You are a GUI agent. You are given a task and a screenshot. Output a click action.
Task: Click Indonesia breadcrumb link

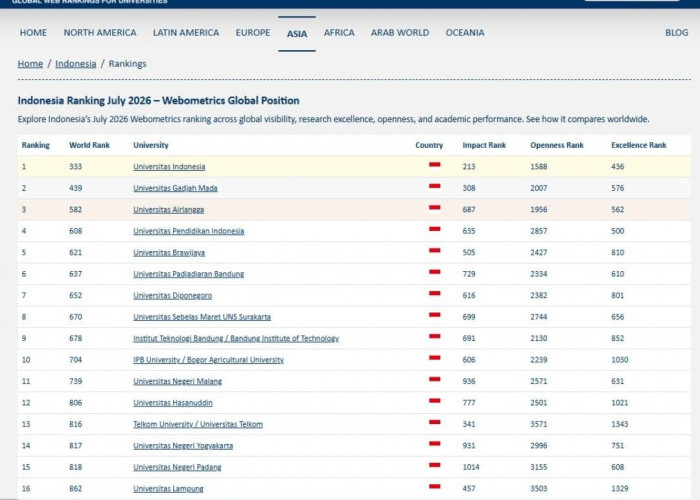[76, 64]
